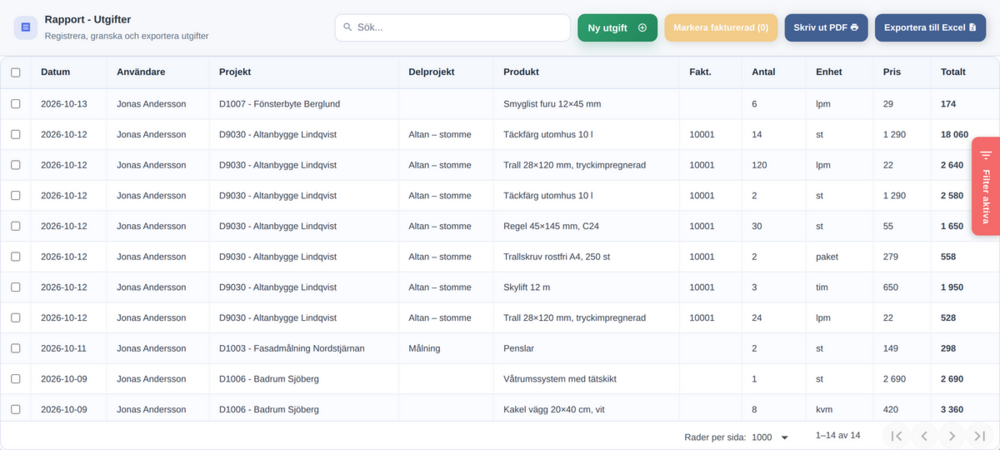
Task: Select the Våtrumssystem med tätskikt row checkbox
Action: pyautogui.click(x=15, y=379)
